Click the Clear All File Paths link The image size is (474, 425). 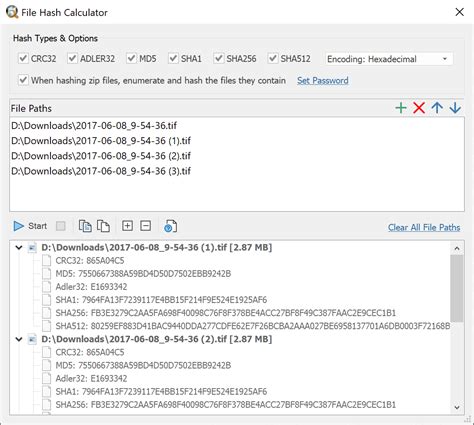point(424,227)
